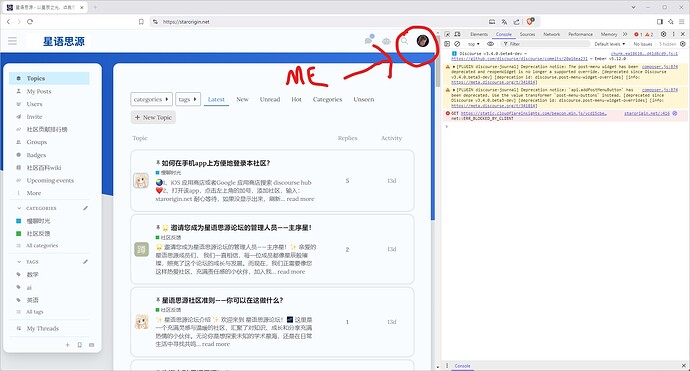
Task: Switch to the Hot tab
Action: coord(296,99)
